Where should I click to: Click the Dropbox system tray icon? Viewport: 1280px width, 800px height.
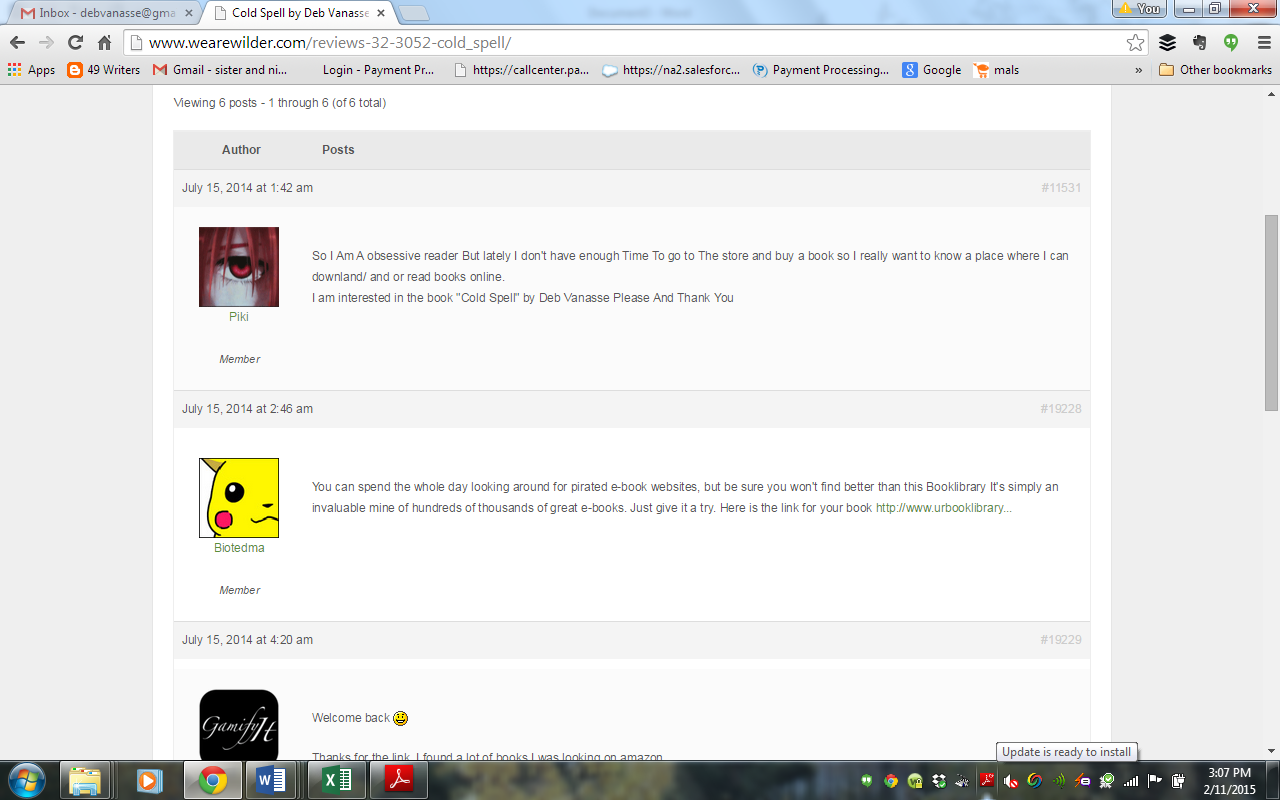(939, 781)
